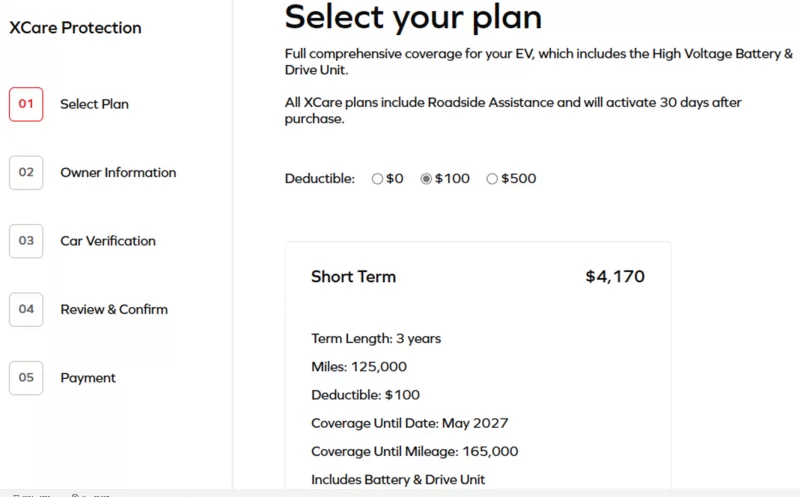Click the 03 step number box
800x497 pixels.
(26, 241)
